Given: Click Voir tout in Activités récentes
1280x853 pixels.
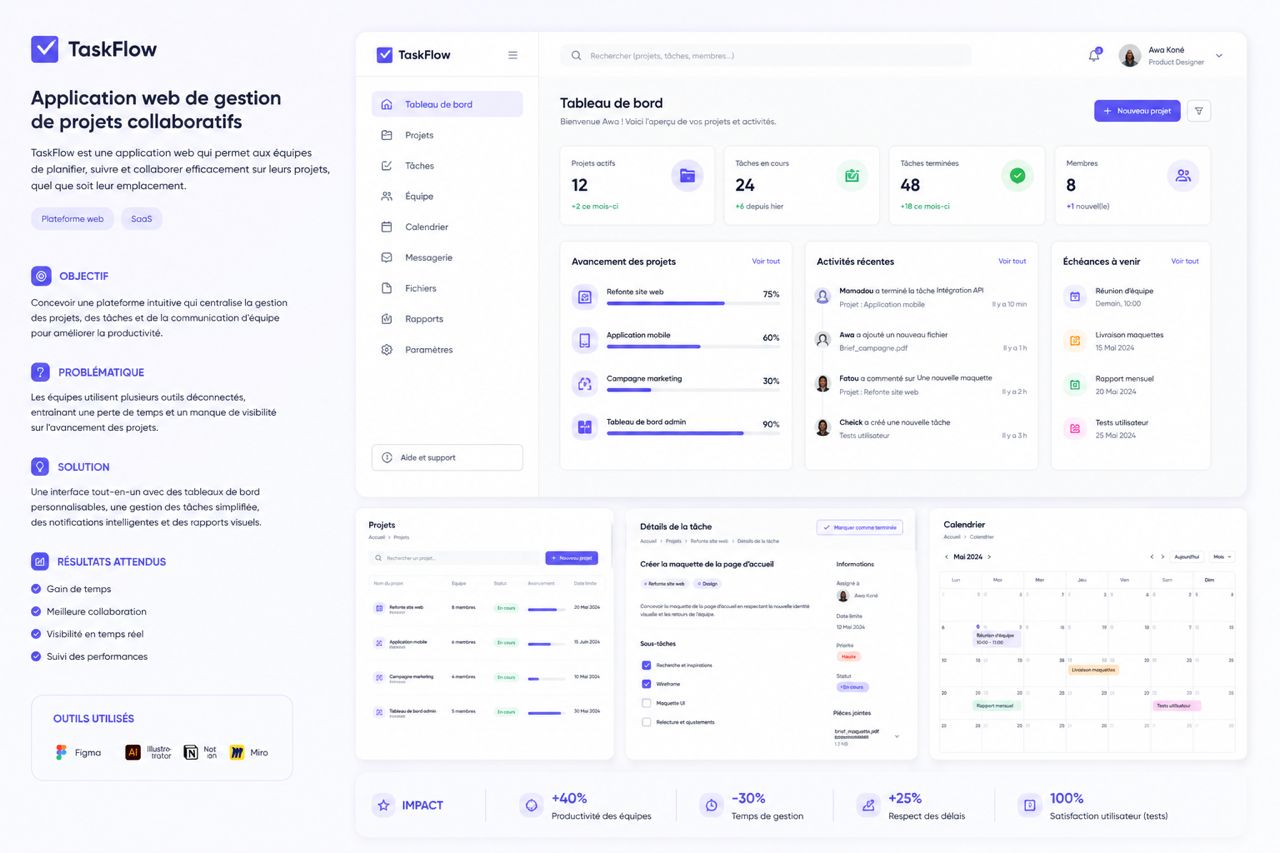Looking at the screenshot, I should click(x=1012, y=261).
